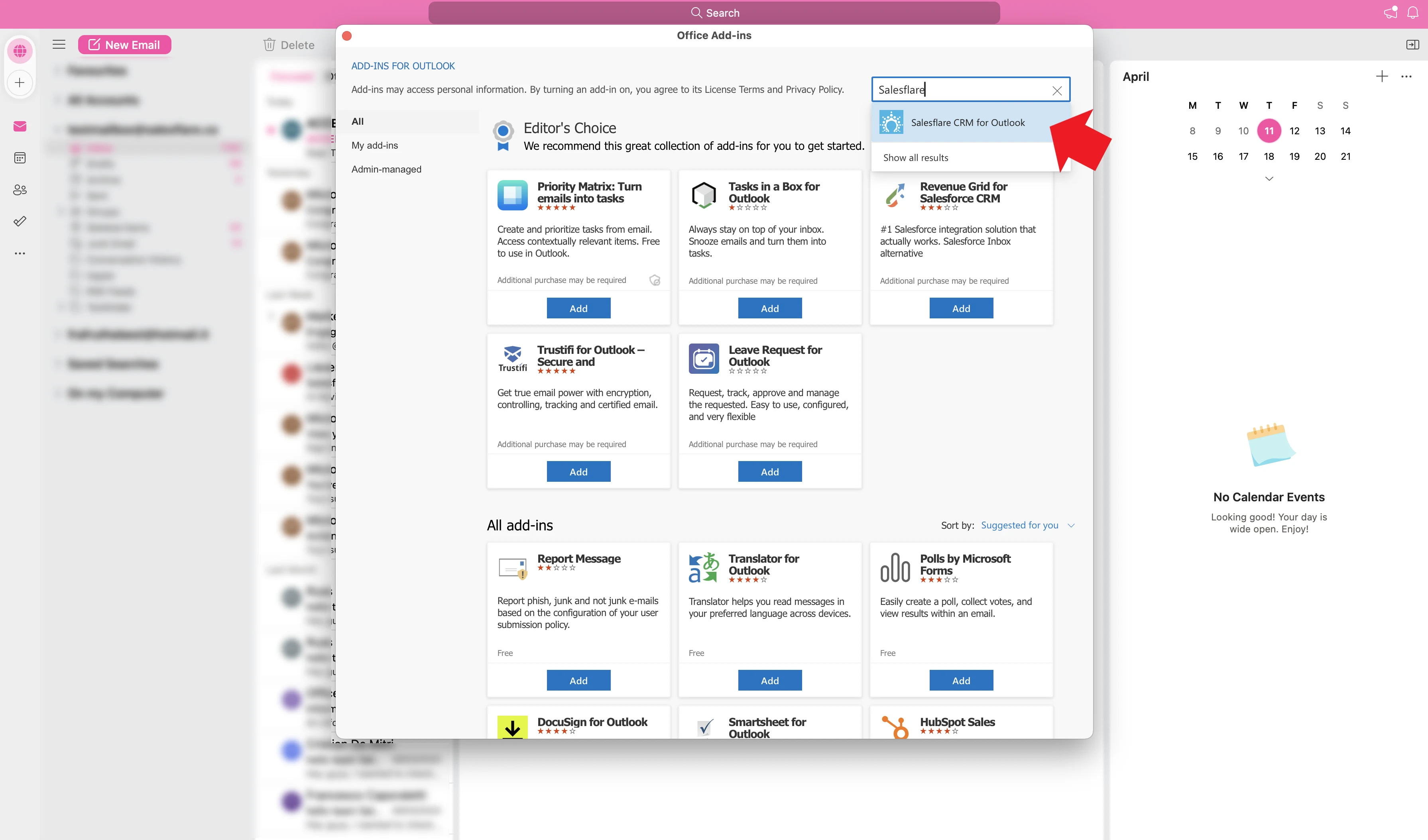The width and height of the screenshot is (1428, 840).
Task: Open the Mail icon in sidebar
Action: coord(20,126)
